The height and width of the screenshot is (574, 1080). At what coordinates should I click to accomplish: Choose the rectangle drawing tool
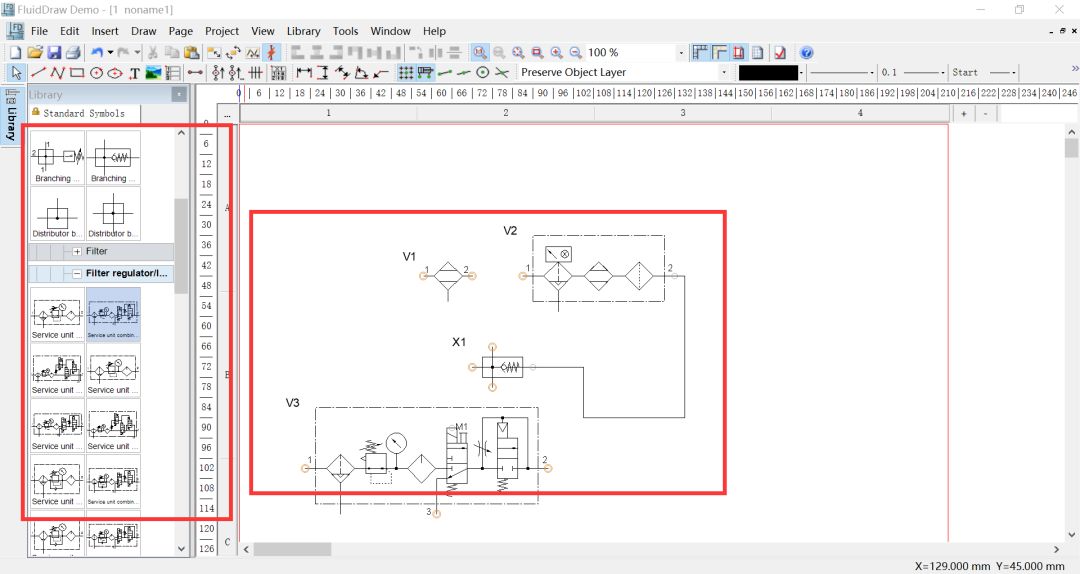[x=77, y=73]
